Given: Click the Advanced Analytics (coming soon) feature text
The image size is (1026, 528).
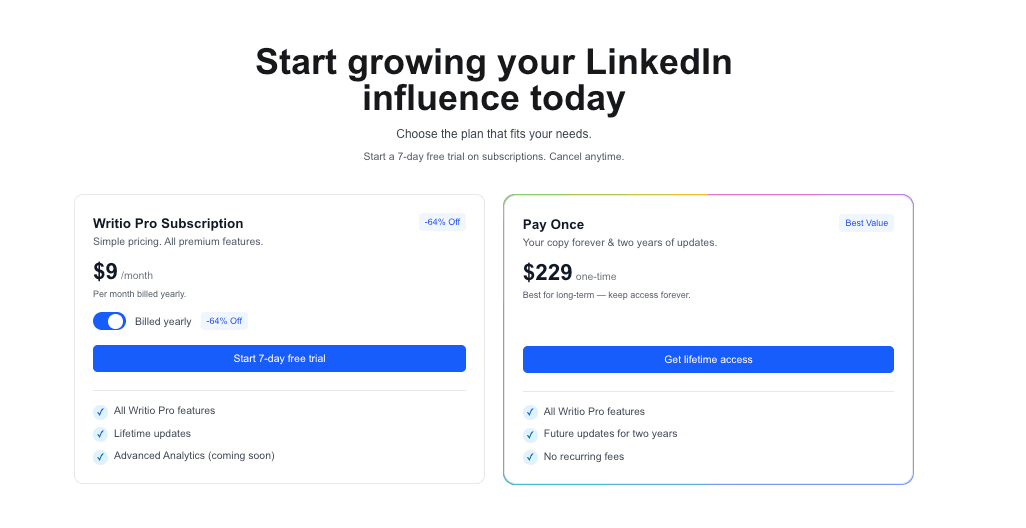Looking at the screenshot, I should tap(194, 456).
